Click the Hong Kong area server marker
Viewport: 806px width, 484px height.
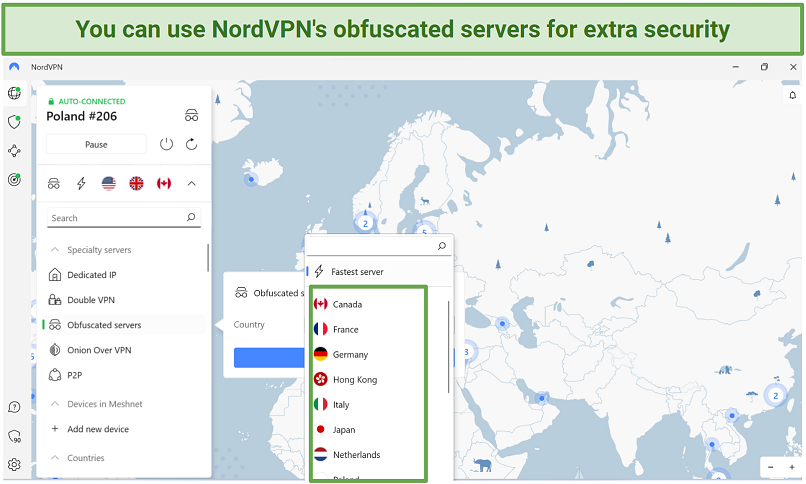[732, 415]
